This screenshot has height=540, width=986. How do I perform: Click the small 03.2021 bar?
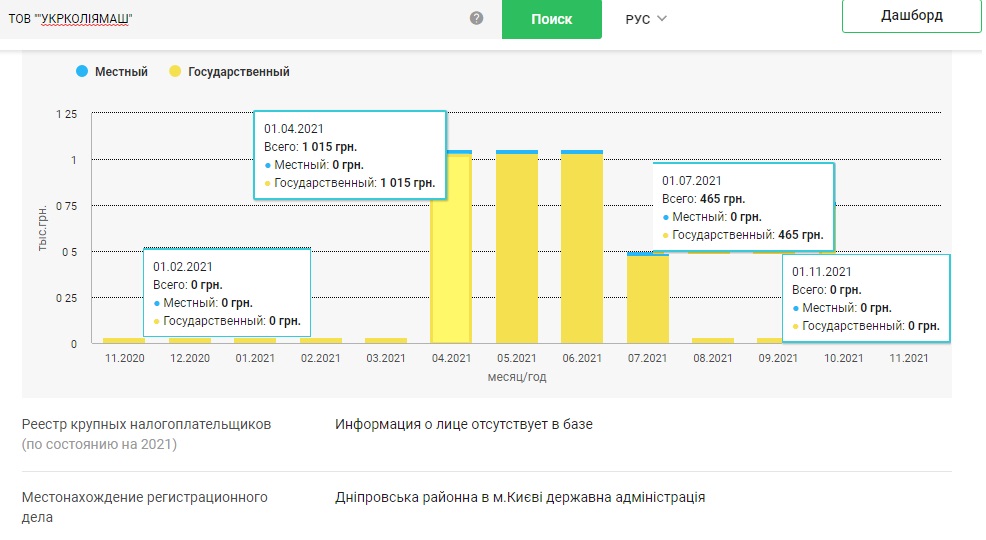pos(386,341)
